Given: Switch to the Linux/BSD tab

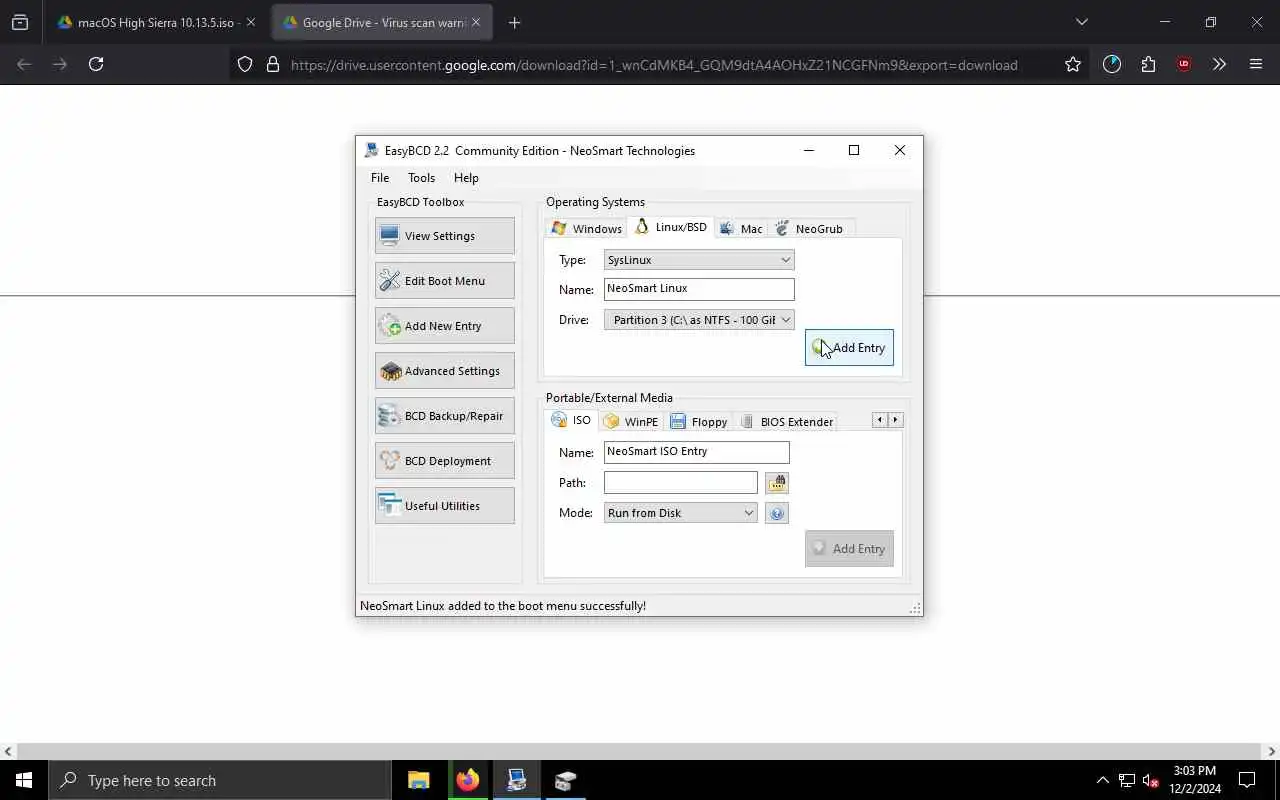Looking at the screenshot, I should [670, 227].
